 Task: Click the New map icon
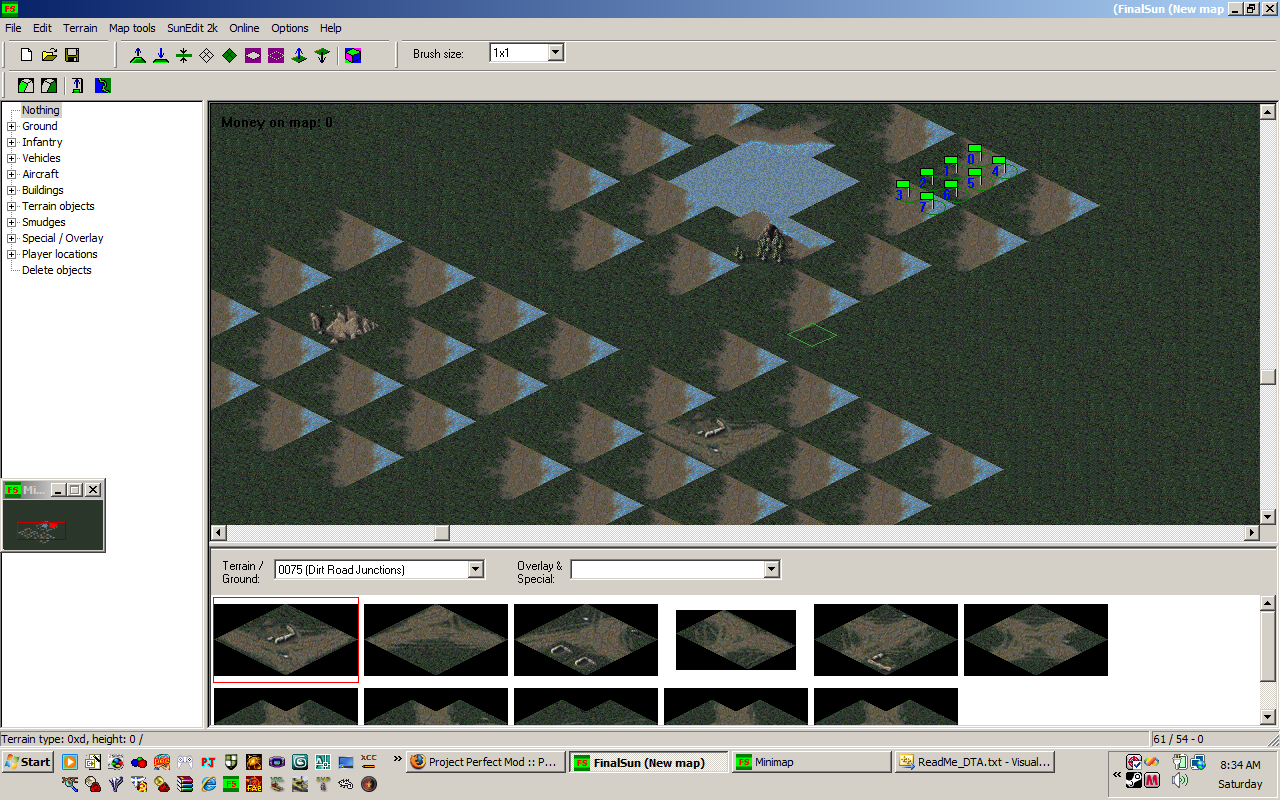[x=27, y=55]
